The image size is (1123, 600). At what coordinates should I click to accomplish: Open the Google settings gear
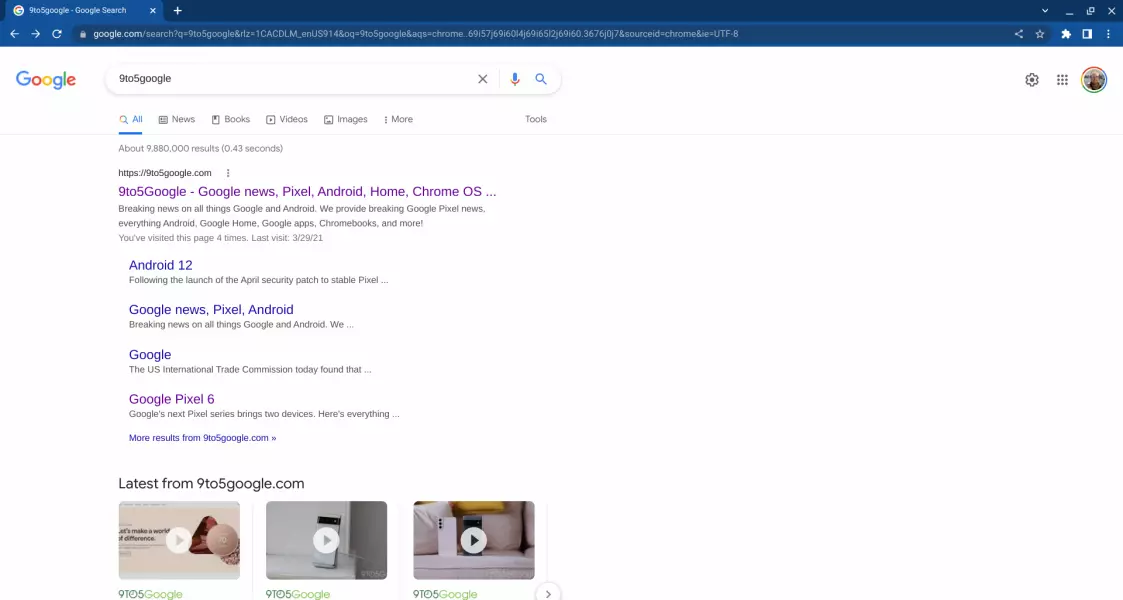pyautogui.click(x=1032, y=80)
